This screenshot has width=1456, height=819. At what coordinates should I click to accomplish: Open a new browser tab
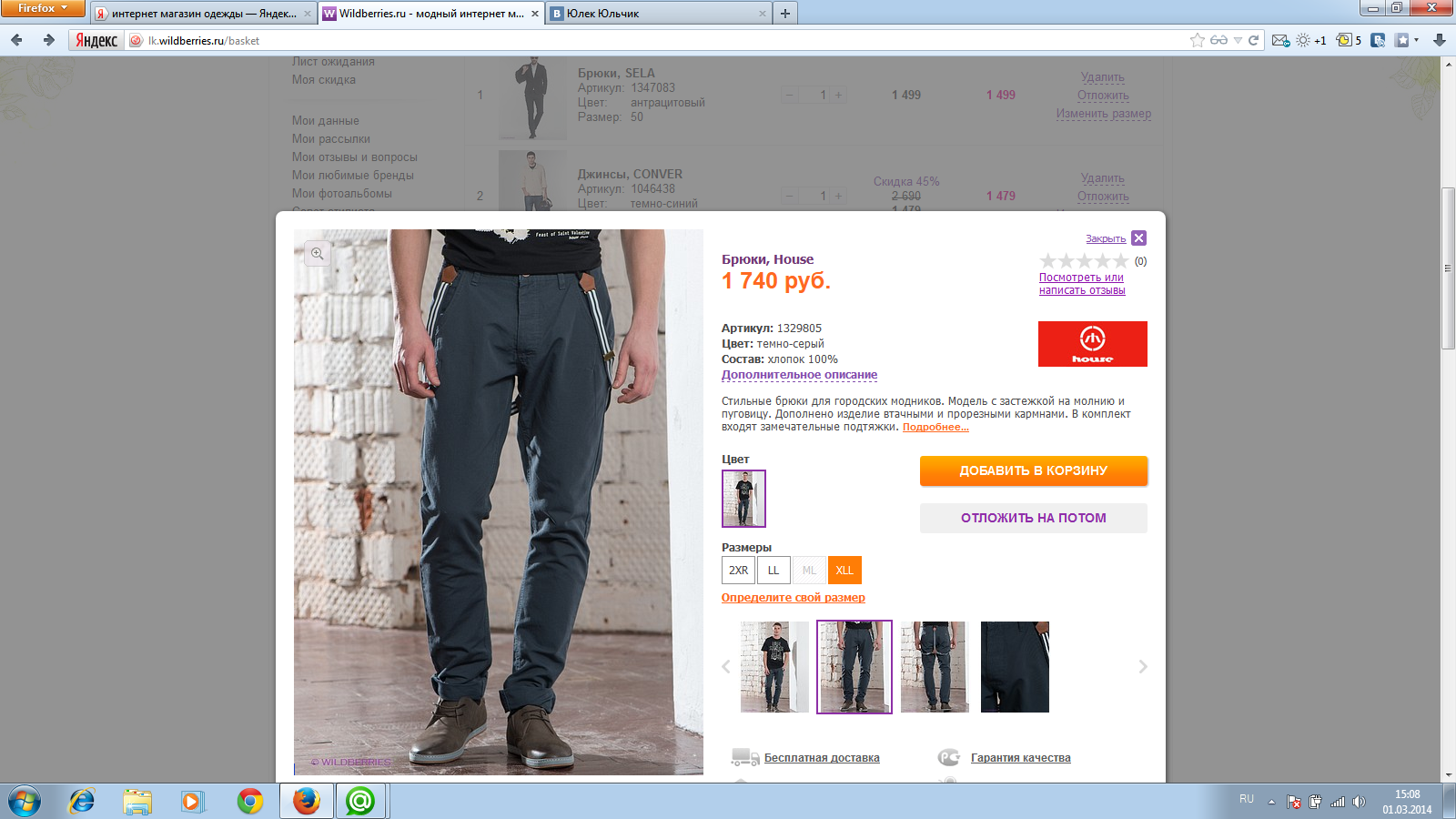(785, 14)
